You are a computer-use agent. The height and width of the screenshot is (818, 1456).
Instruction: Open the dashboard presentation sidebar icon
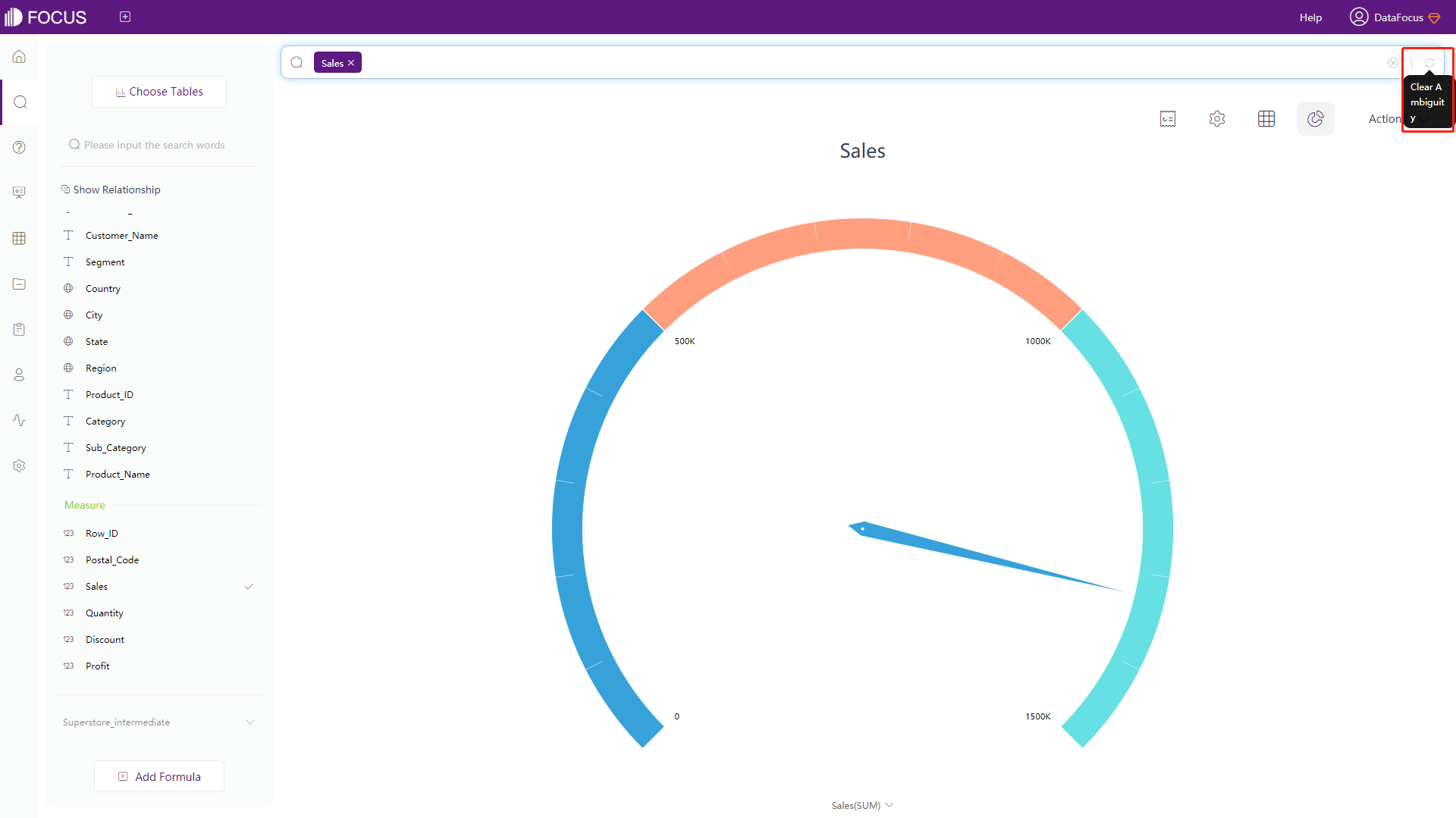pos(19,193)
